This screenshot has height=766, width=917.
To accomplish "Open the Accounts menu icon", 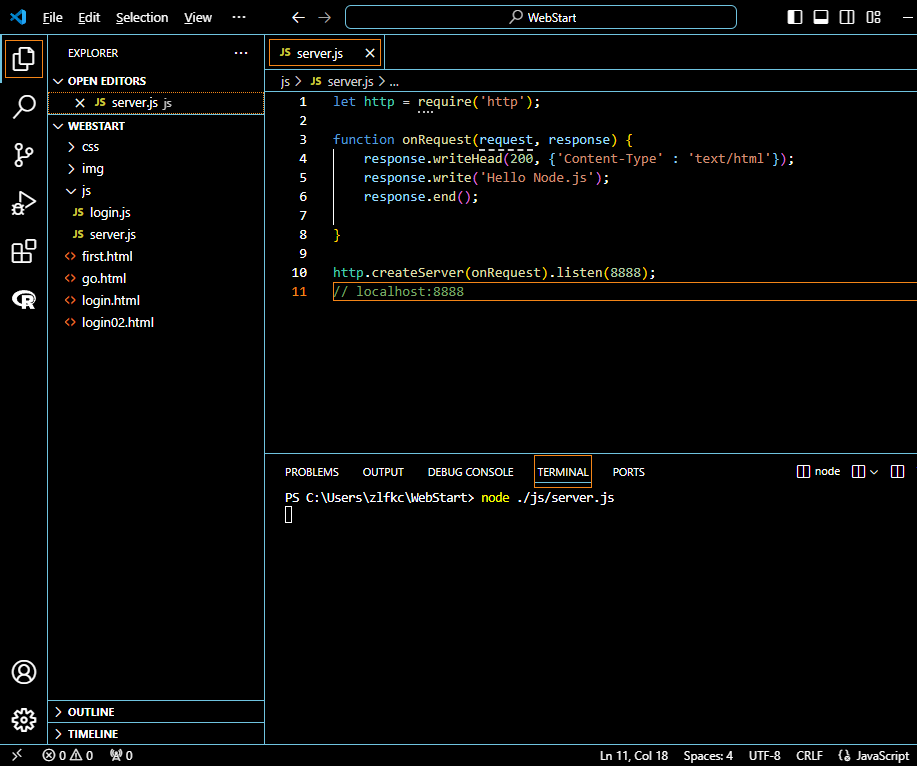I will click(23, 672).
